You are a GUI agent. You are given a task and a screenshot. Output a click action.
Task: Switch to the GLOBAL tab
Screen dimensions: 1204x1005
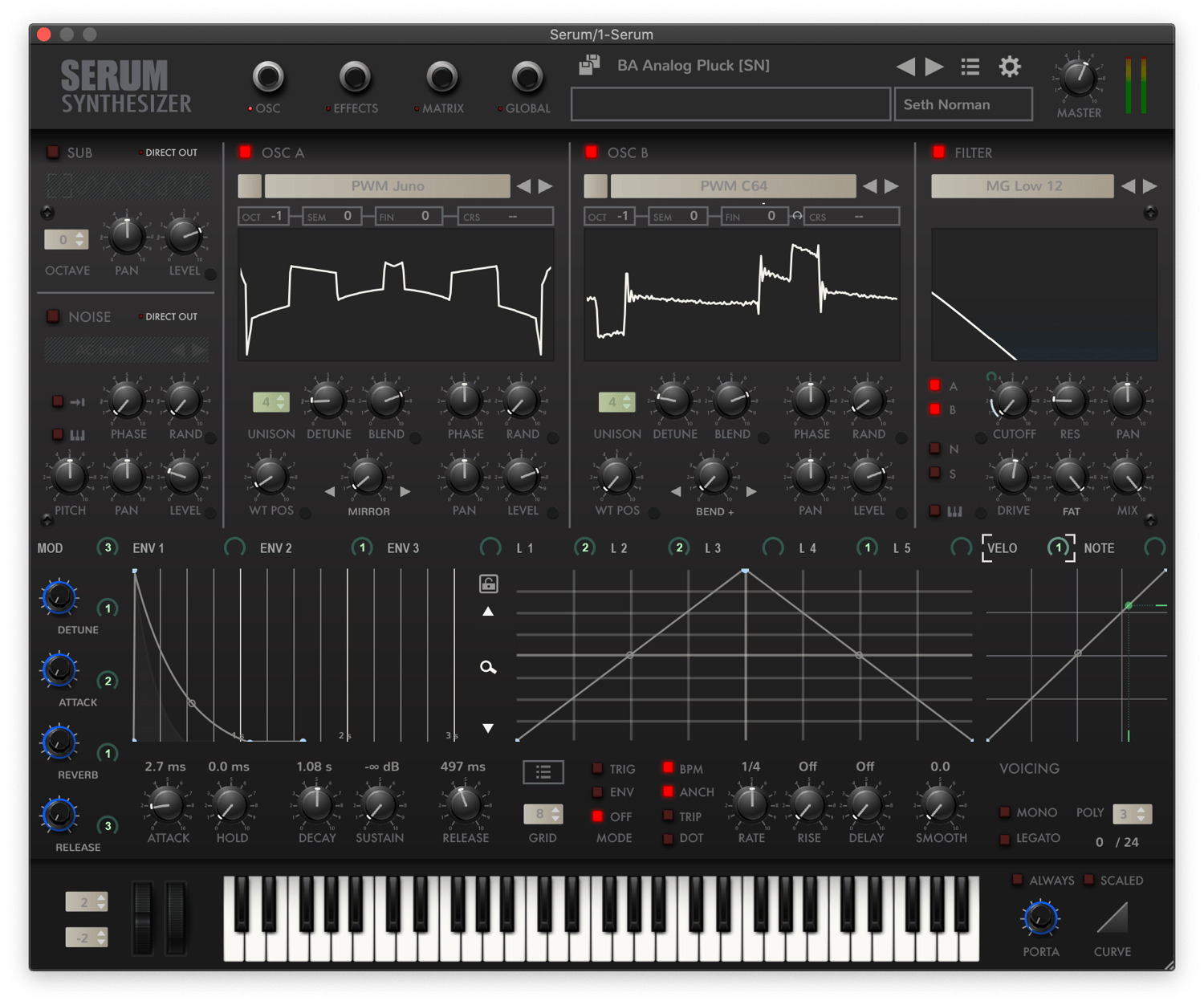(x=527, y=78)
